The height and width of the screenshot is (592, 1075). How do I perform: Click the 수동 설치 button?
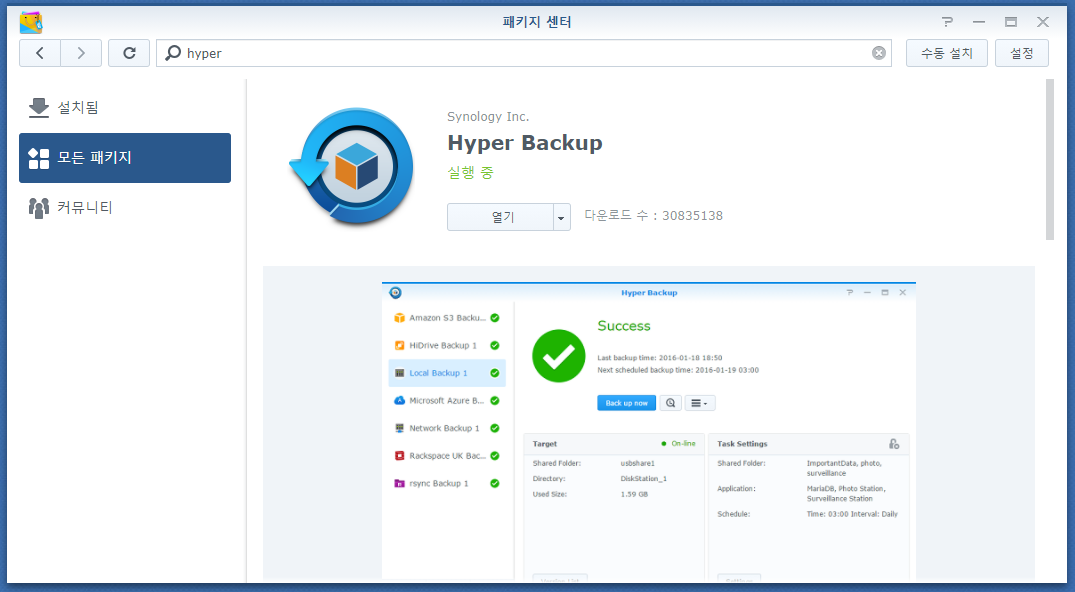(947, 53)
